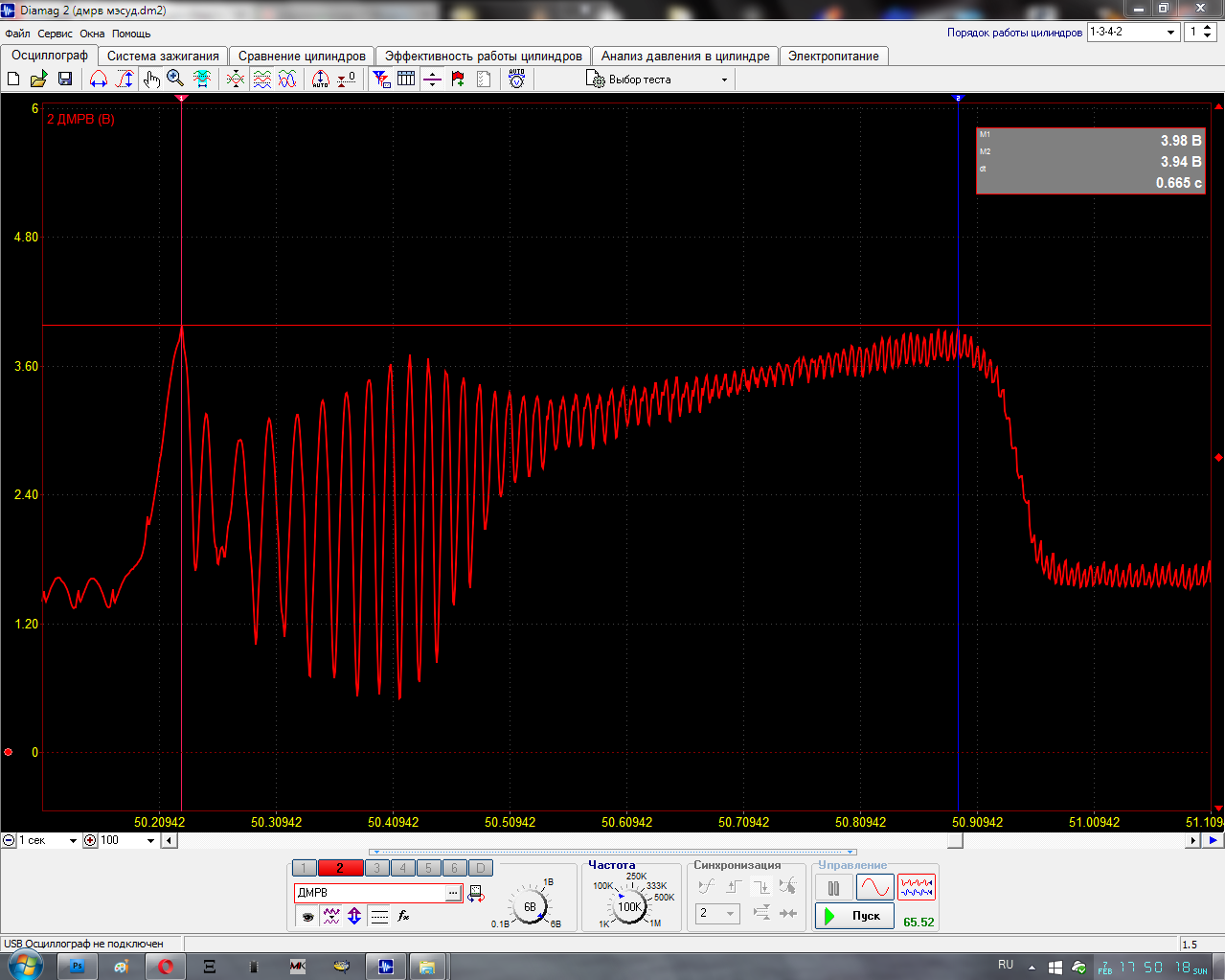
Task: Switch to the Сравнение цилиндров tab
Action: point(302,56)
